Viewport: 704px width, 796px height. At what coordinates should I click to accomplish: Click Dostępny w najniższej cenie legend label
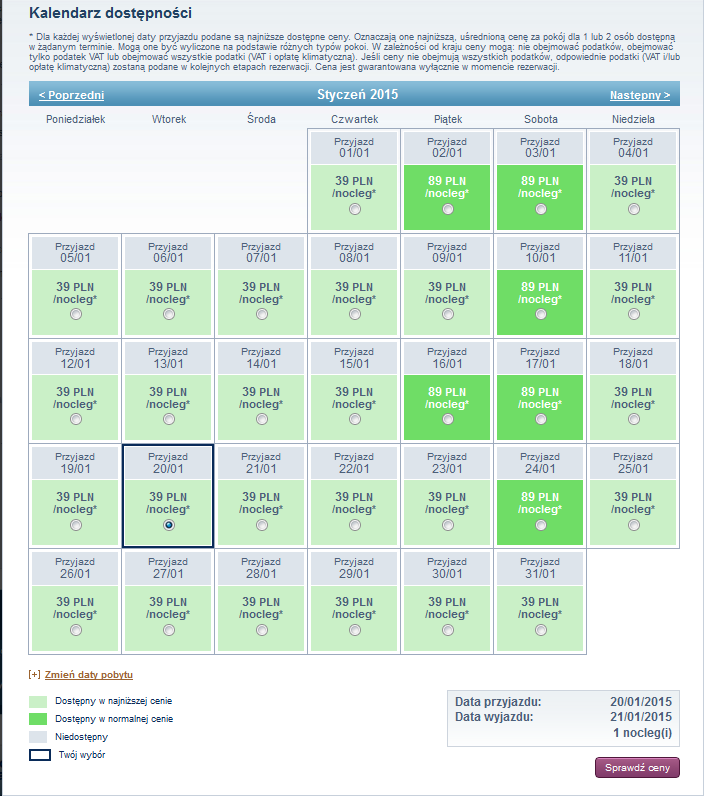(114, 701)
